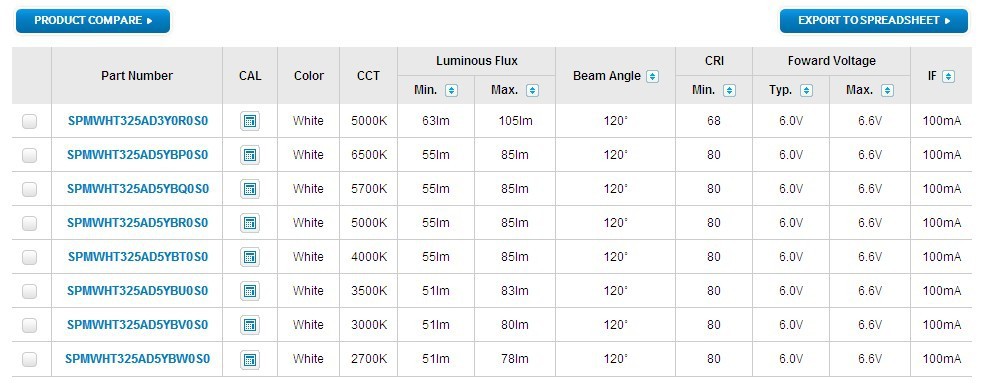This screenshot has height=387, width=989.
Task: Click CAL icon for SPMWHT325AD5YBV0S0
Action: point(250,325)
